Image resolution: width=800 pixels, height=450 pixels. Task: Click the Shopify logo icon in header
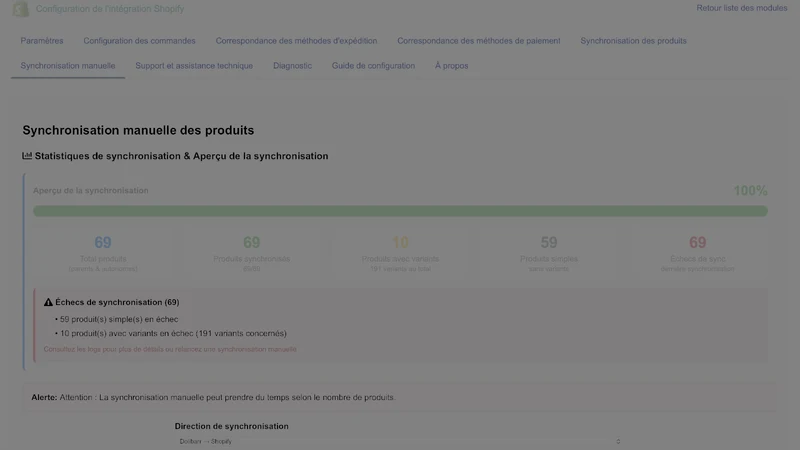(x=20, y=9)
